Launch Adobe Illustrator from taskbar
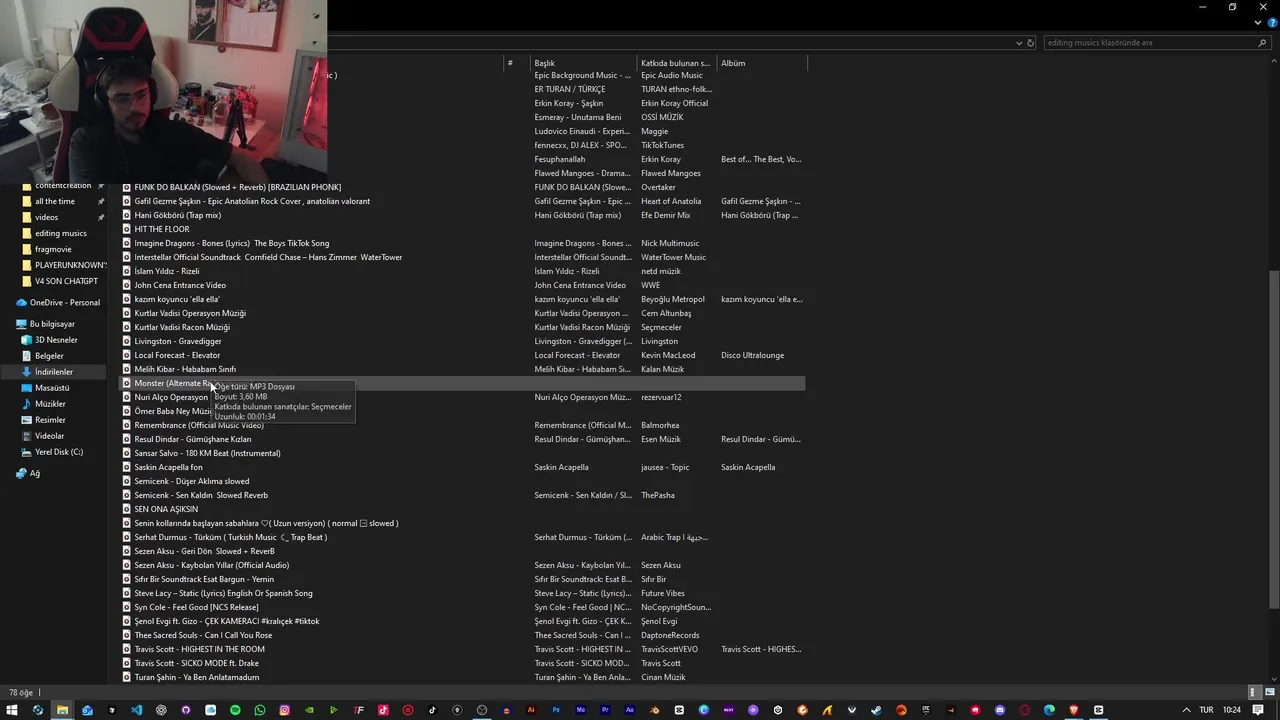 tap(531, 710)
